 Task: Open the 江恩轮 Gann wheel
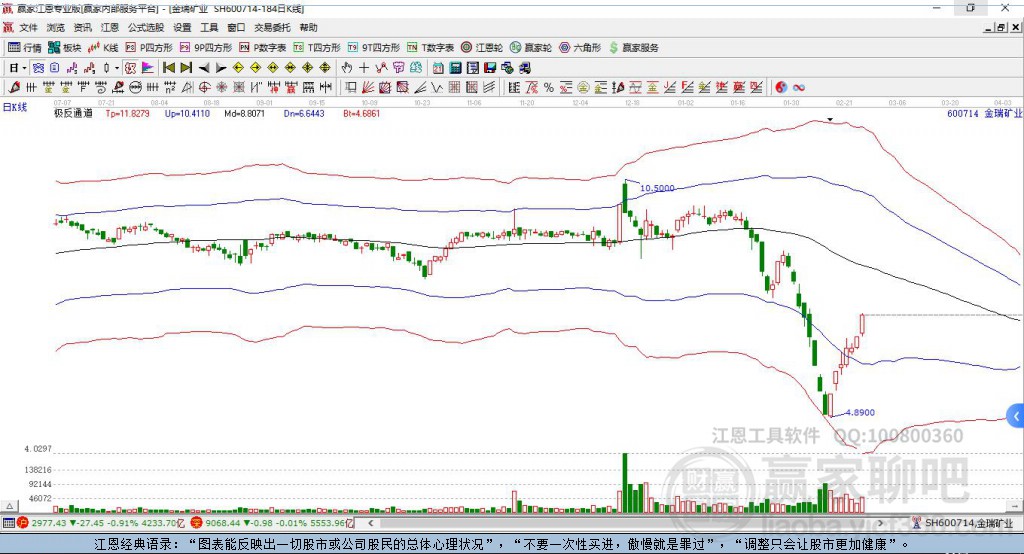(x=482, y=48)
